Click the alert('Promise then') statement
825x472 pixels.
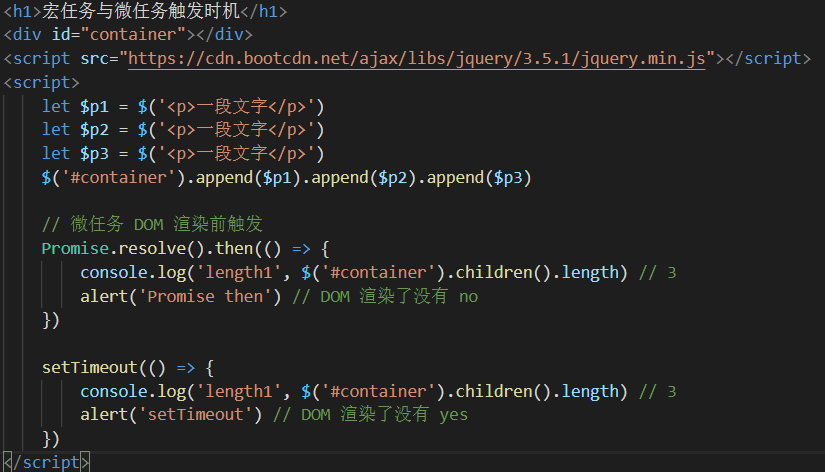180,296
